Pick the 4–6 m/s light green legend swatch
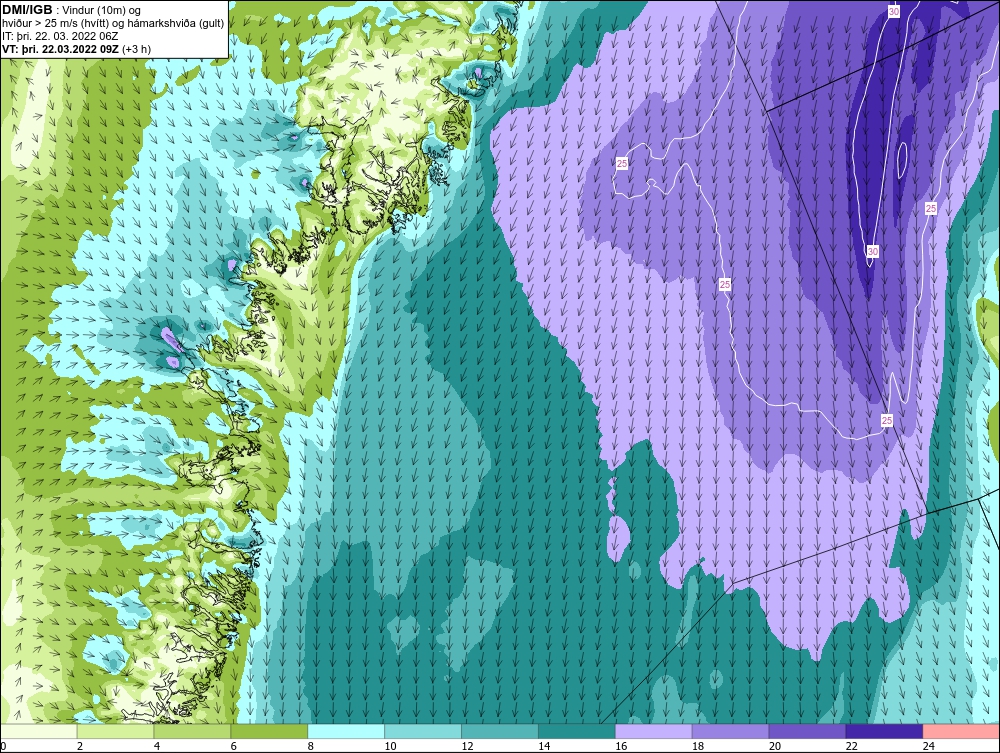 [193, 731]
